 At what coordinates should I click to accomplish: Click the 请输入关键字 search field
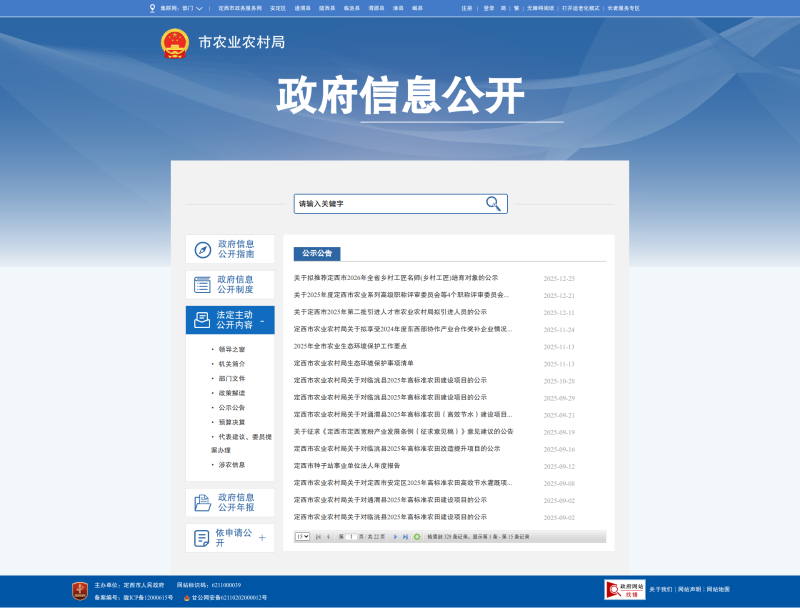(x=388, y=204)
